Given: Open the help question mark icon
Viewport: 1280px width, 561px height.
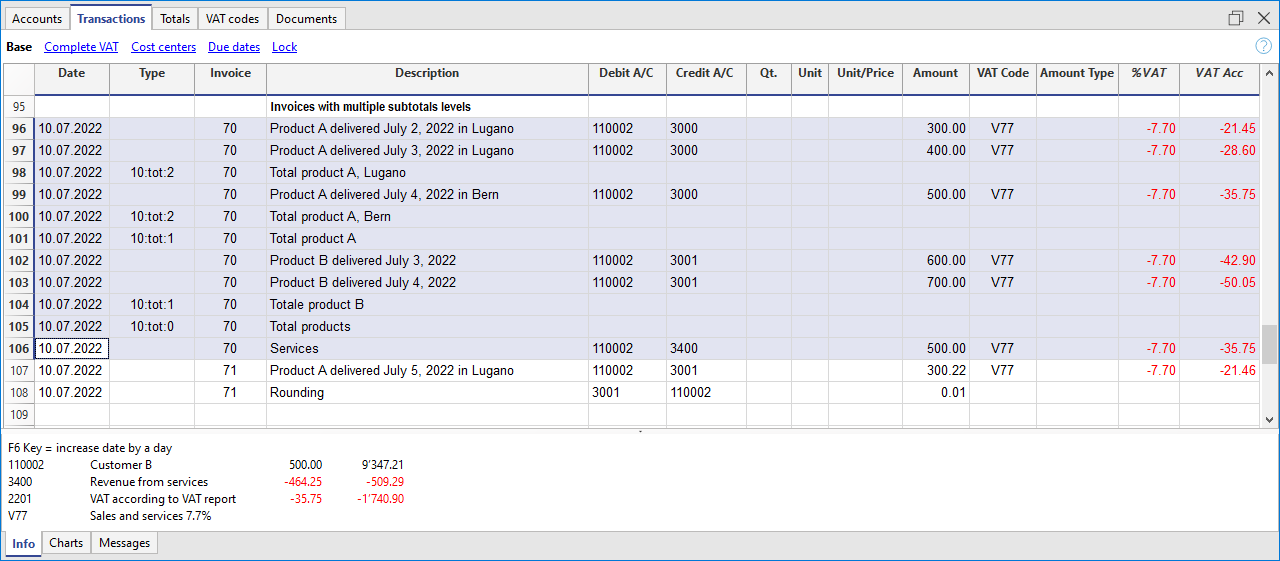Looking at the screenshot, I should [x=1263, y=46].
